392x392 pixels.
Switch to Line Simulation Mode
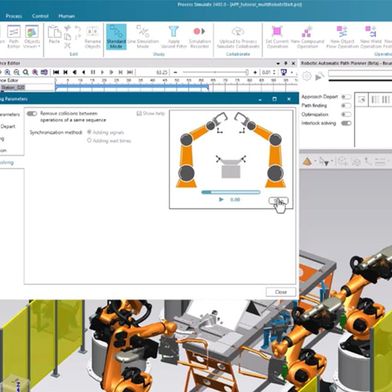[x=143, y=37]
